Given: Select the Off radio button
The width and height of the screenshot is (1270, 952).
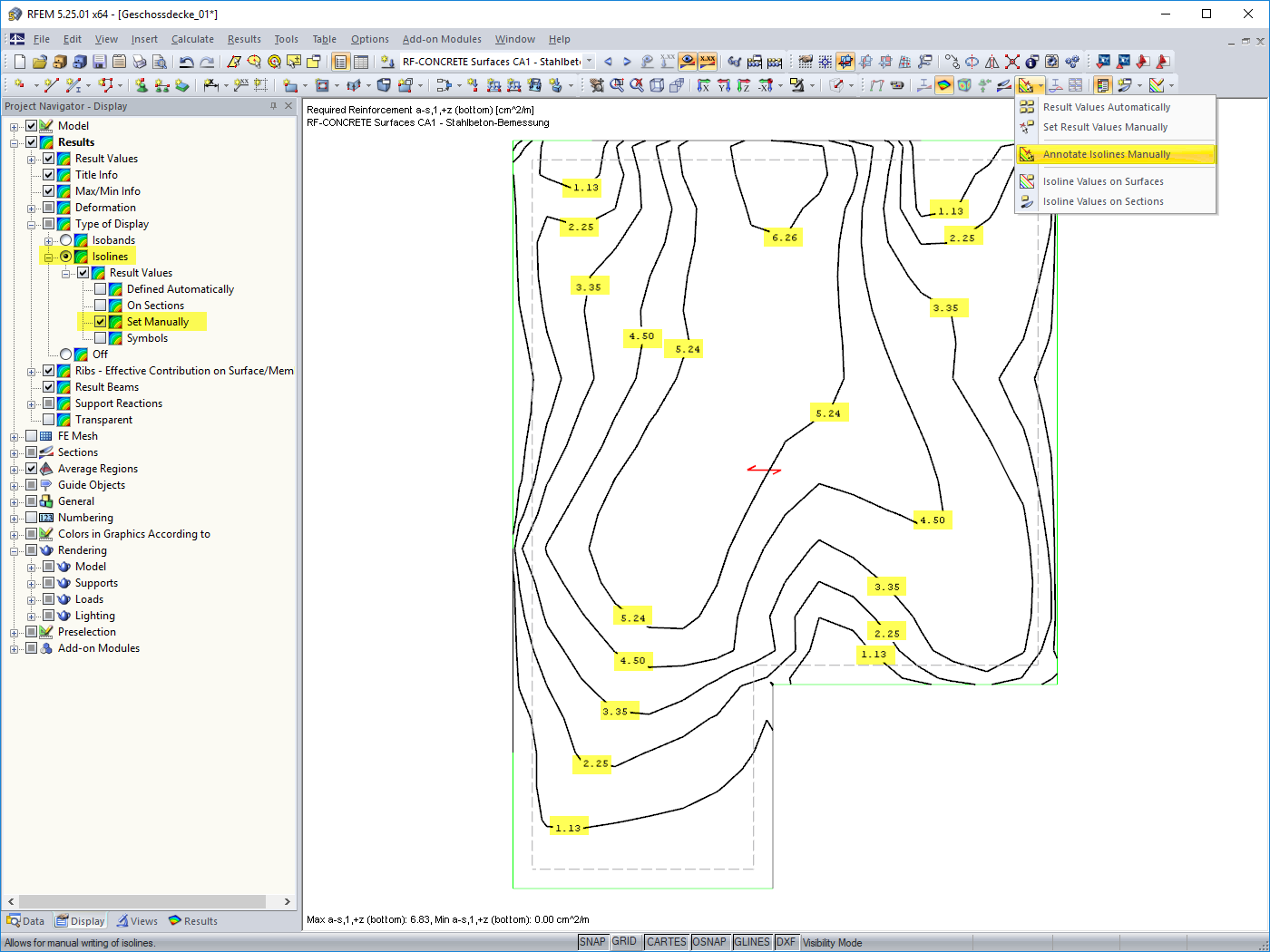Looking at the screenshot, I should (x=66, y=355).
